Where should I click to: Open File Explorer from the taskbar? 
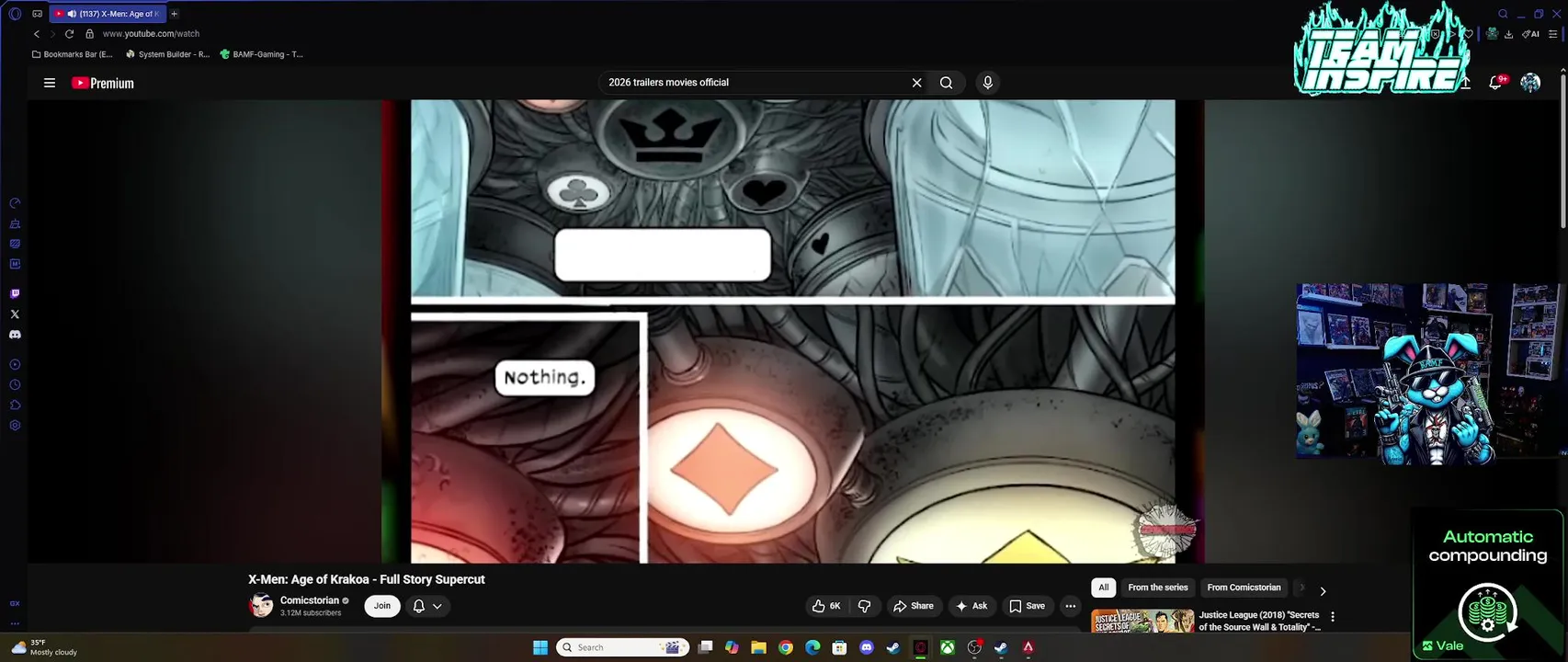(758, 647)
